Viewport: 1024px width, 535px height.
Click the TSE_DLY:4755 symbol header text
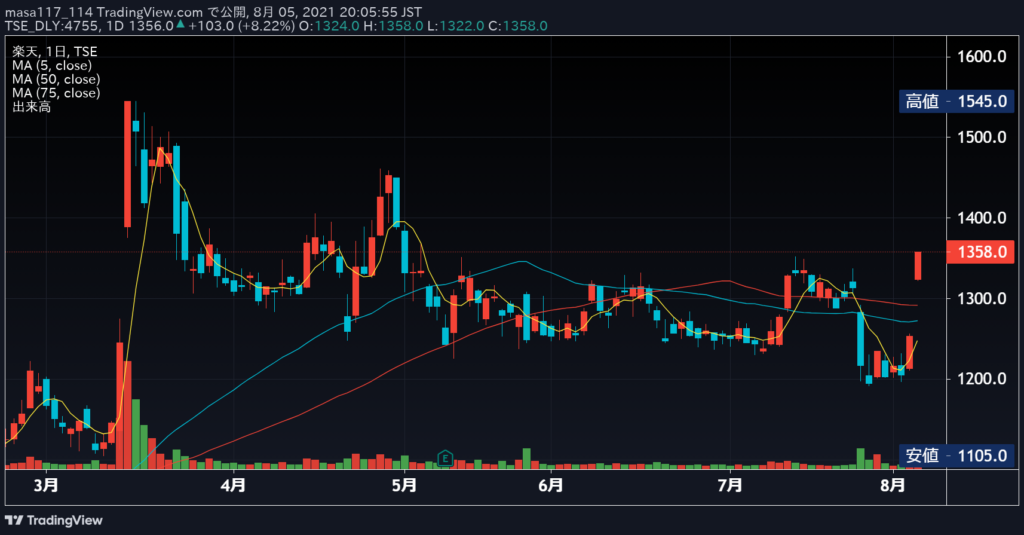tap(52, 26)
